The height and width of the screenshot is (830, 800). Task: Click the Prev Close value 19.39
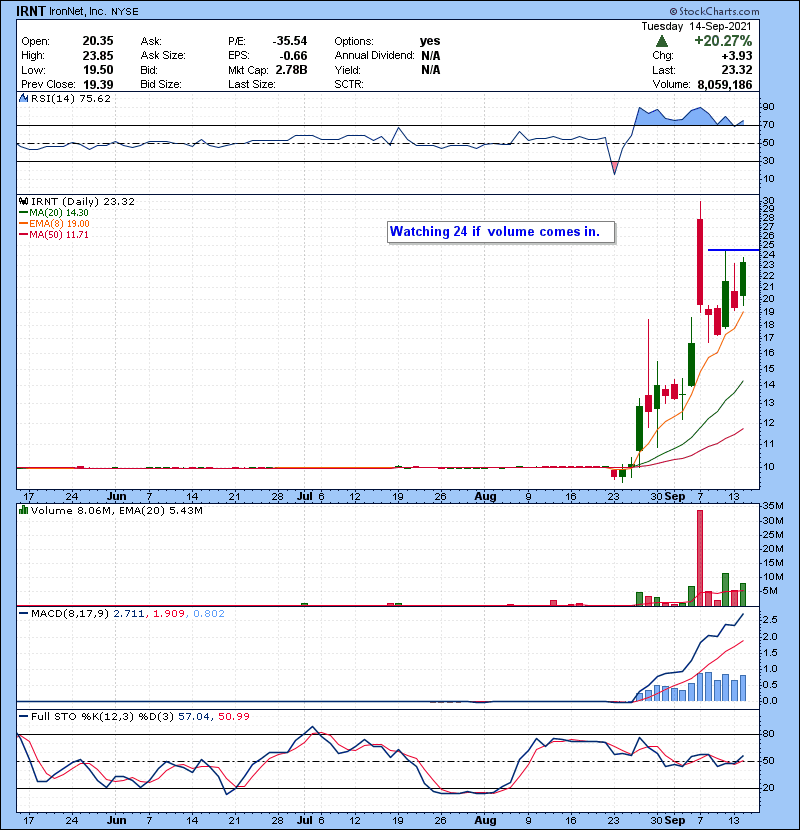(x=98, y=84)
